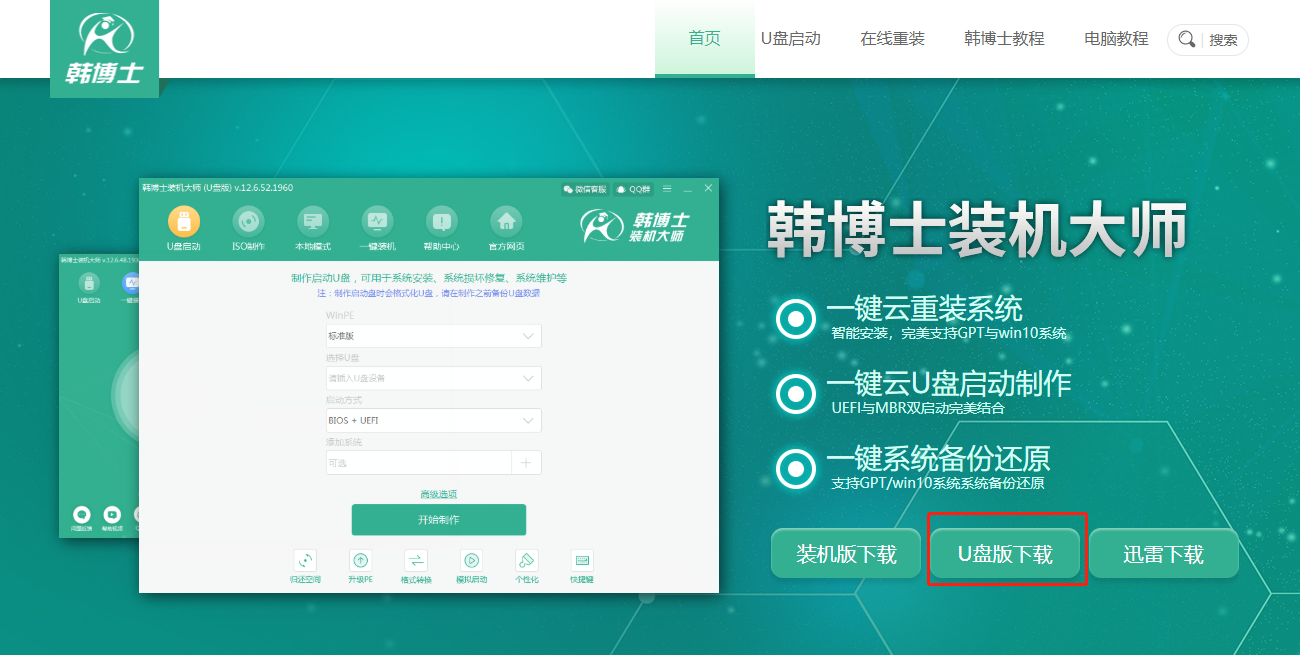
Task: Open the 升级PE tool
Action: tap(360, 565)
